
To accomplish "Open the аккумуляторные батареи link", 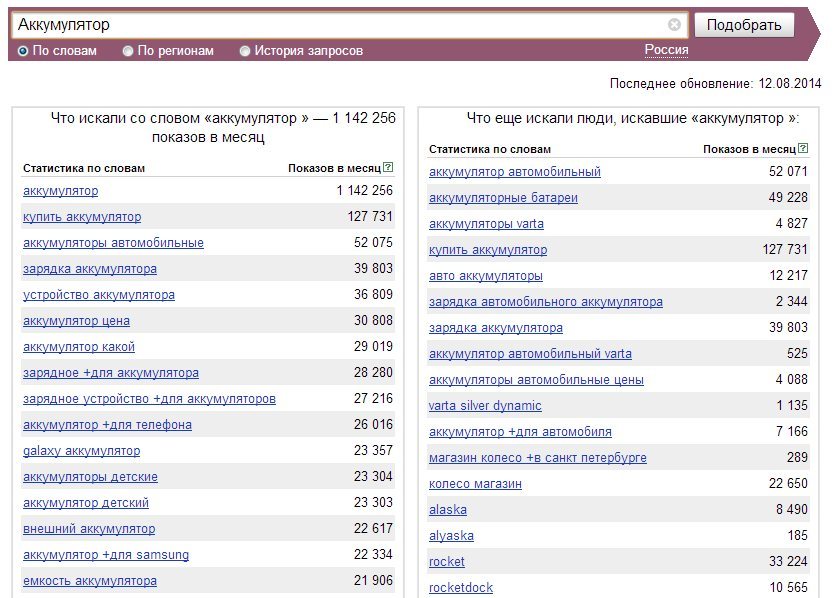I will (x=503, y=198).
